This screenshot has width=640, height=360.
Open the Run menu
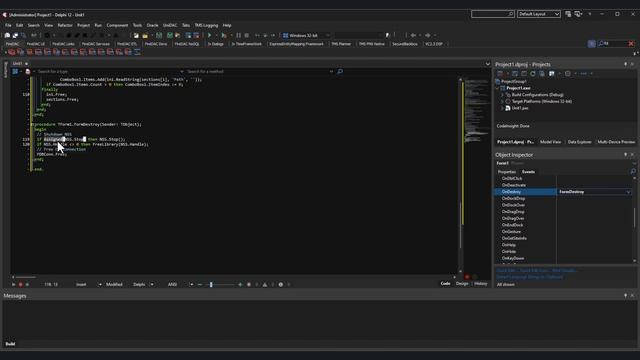pos(98,25)
